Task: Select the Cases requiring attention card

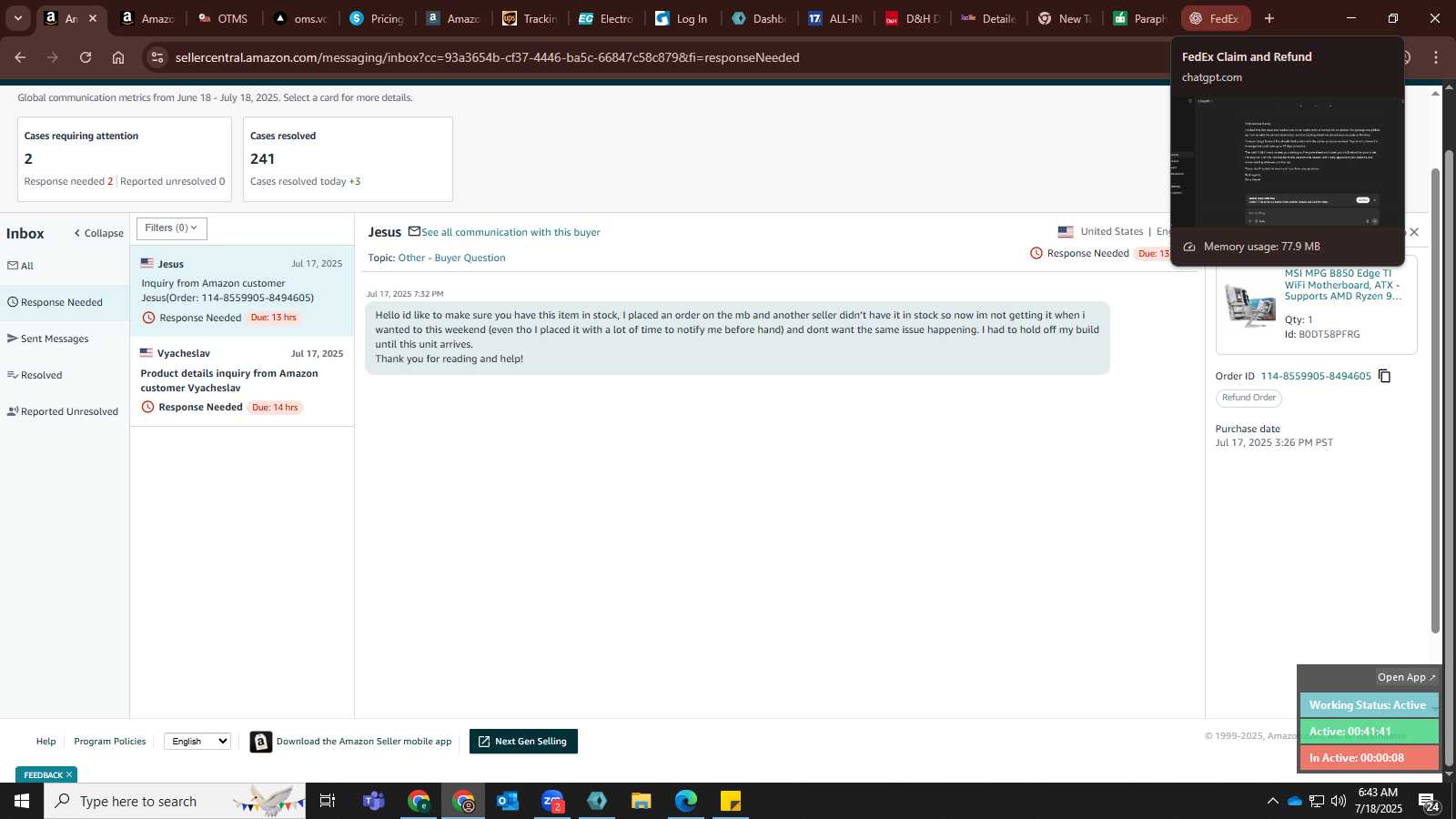Action: pos(125,159)
